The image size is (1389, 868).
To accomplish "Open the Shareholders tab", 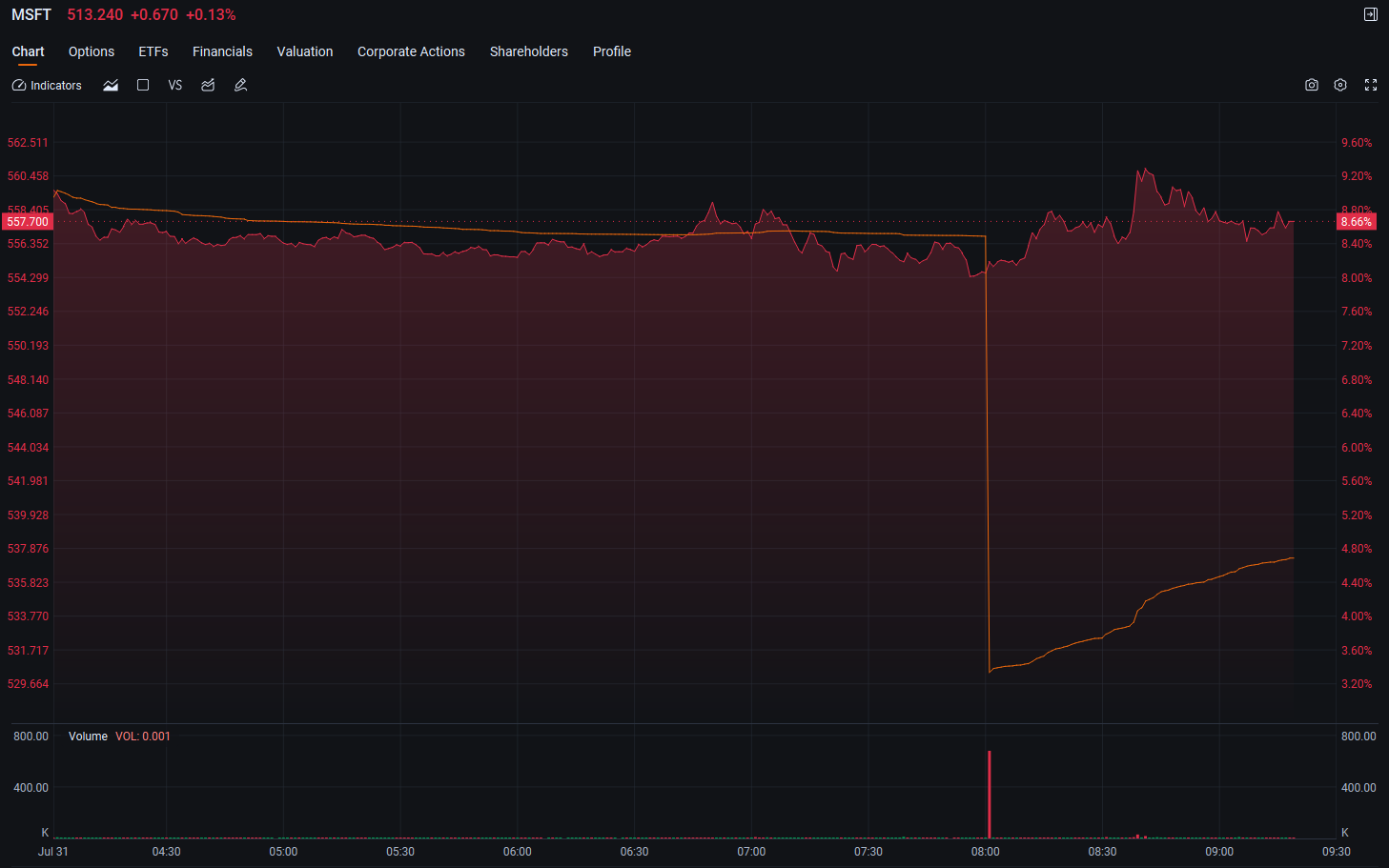I will point(529,51).
